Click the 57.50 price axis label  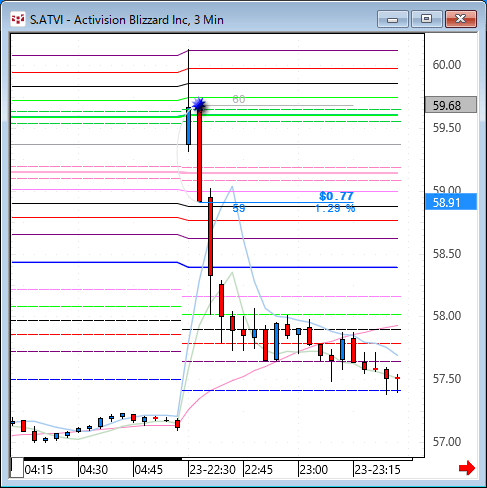pos(447,379)
